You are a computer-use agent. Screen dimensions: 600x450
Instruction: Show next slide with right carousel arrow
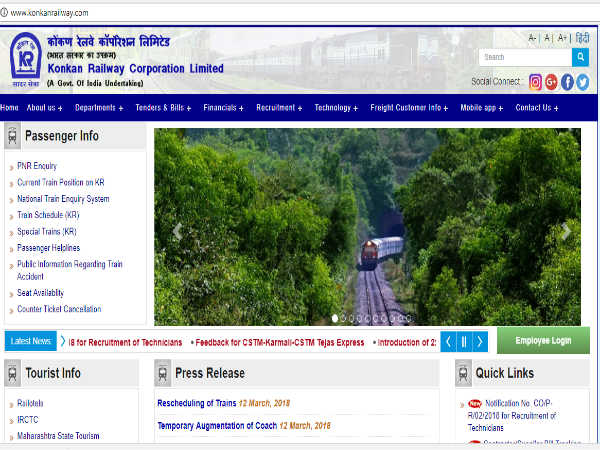(566, 231)
